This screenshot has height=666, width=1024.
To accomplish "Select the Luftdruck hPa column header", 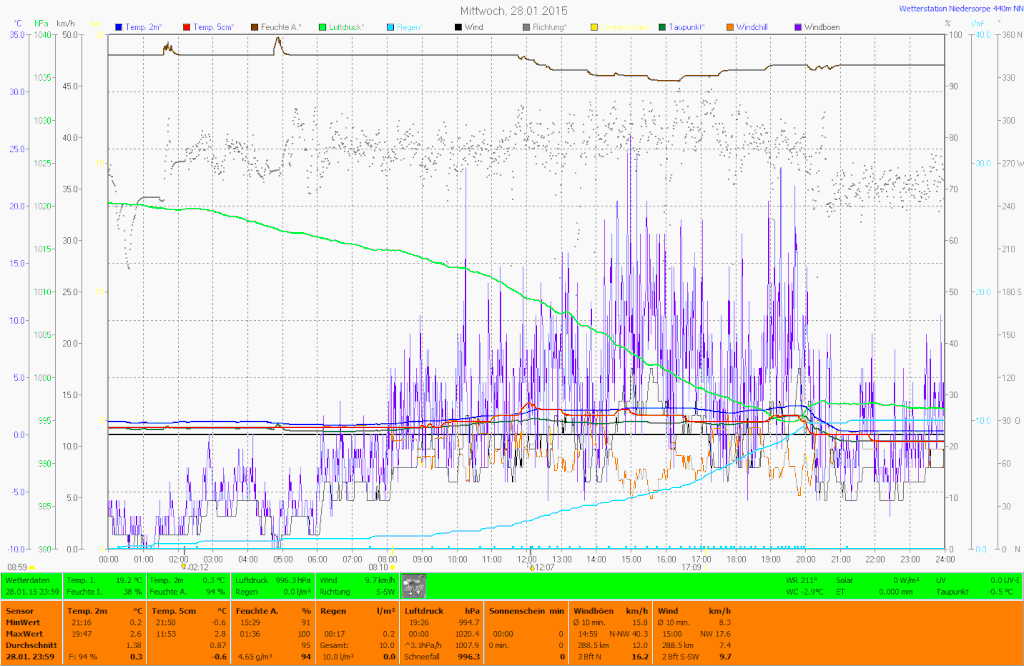I will [x=440, y=610].
